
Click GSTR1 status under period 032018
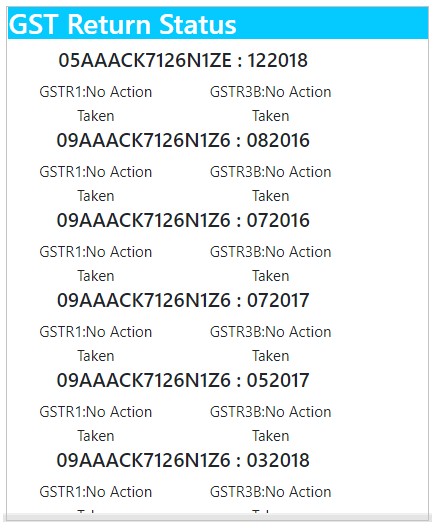[96, 499]
